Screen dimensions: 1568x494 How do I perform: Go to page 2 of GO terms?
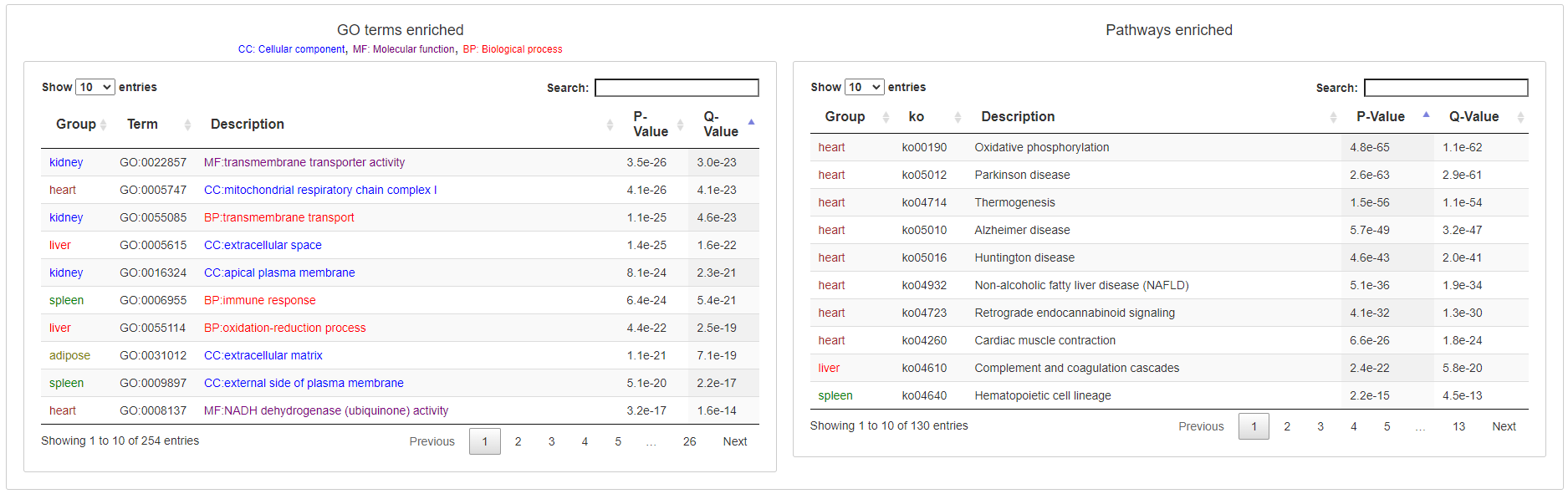click(518, 441)
